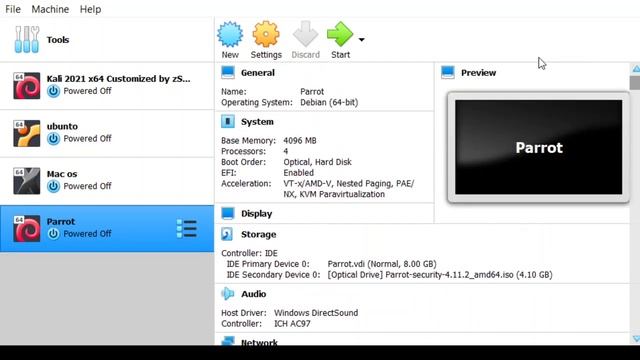Click the Kali VM powered off icon
Screen dimensions: 640x360
tap(53, 91)
